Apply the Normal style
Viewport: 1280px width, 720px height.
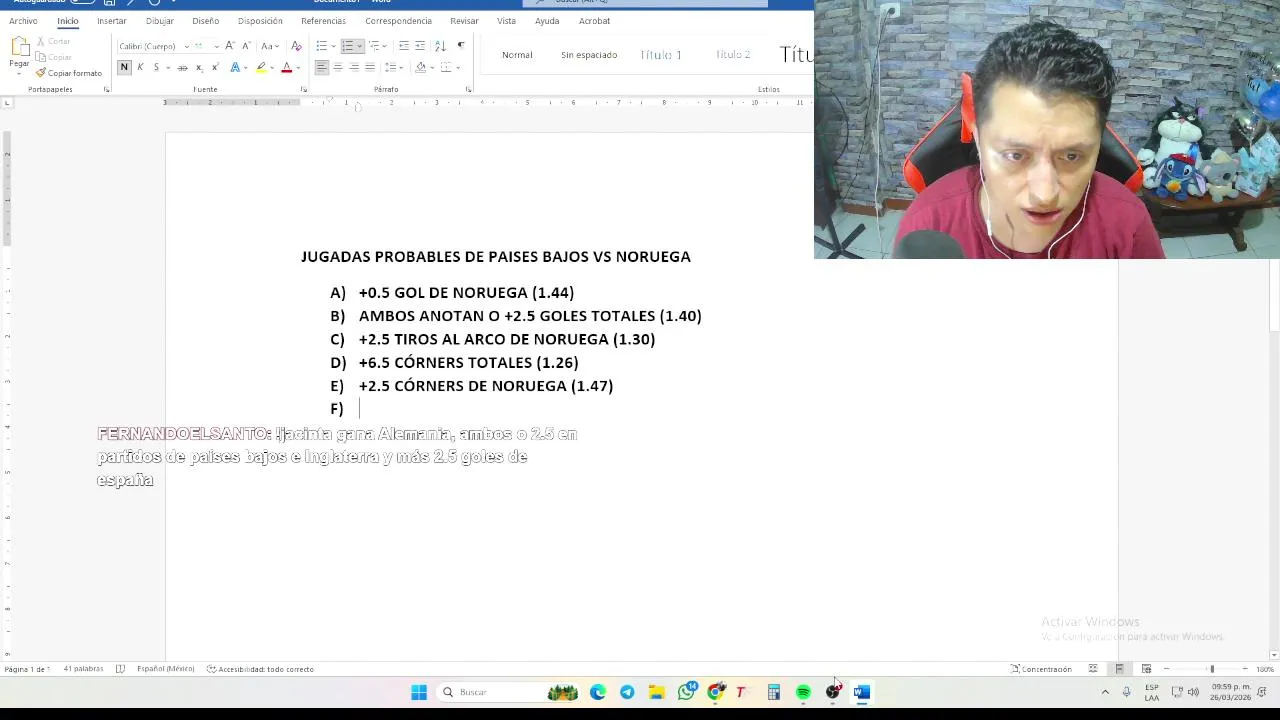[x=517, y=55]
